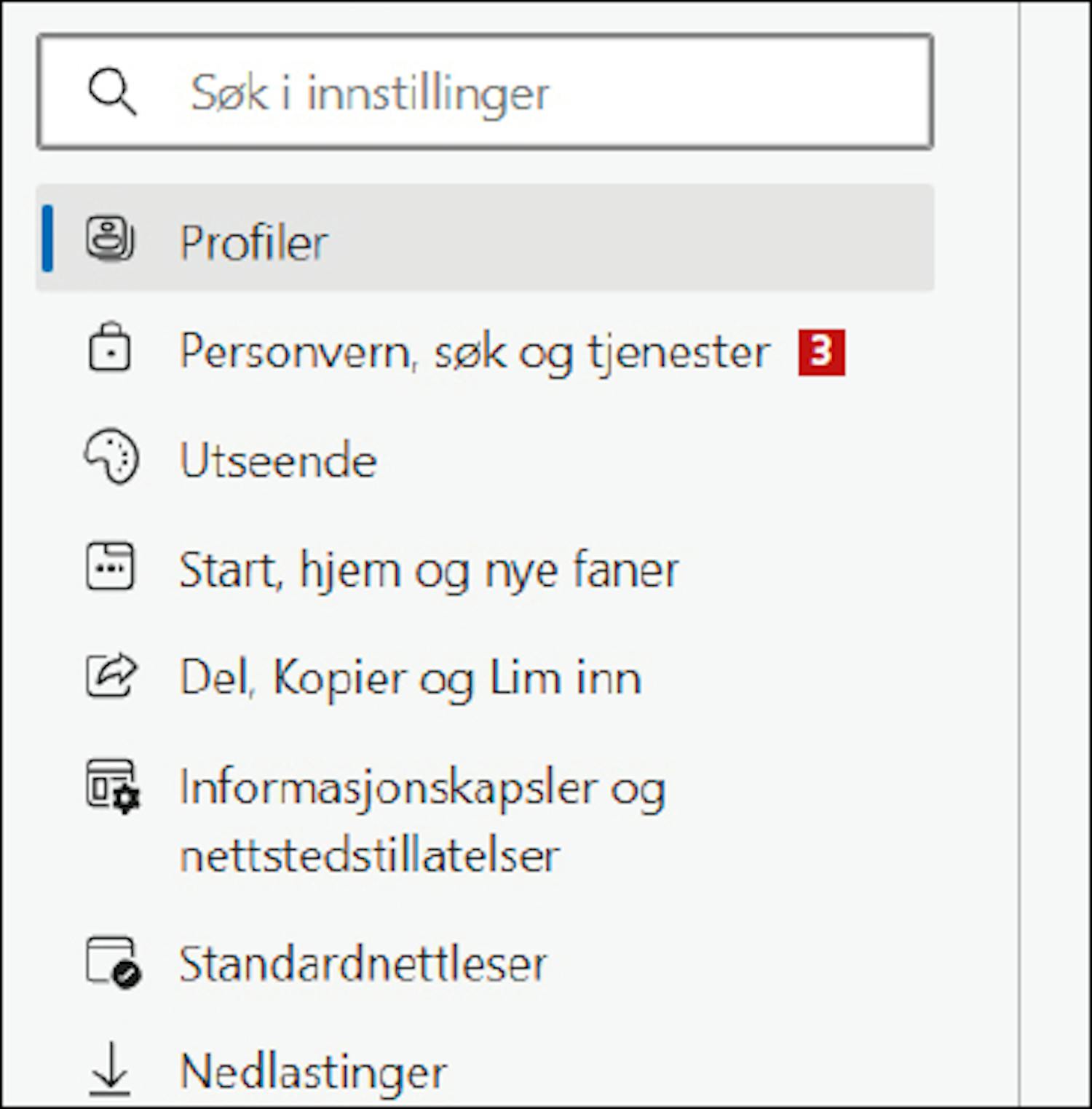1092x1109 pixels.
Task: Open 'Informasjonskapsler og nettstedstillatelser' section
Action: [422, 819]
